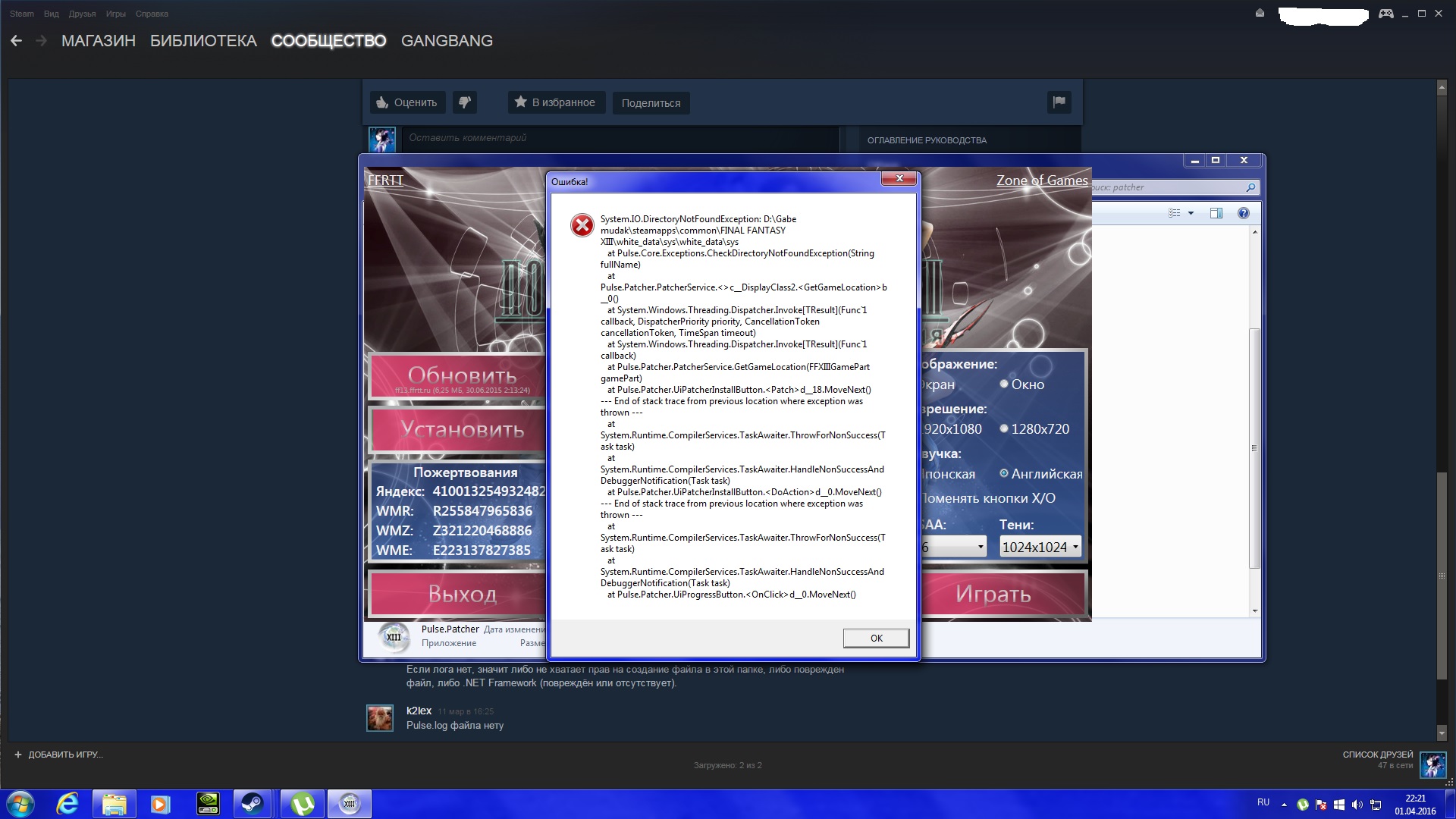
Task: Expand the AA dropdown arrow in the patcher
Action: coord(981,547)
